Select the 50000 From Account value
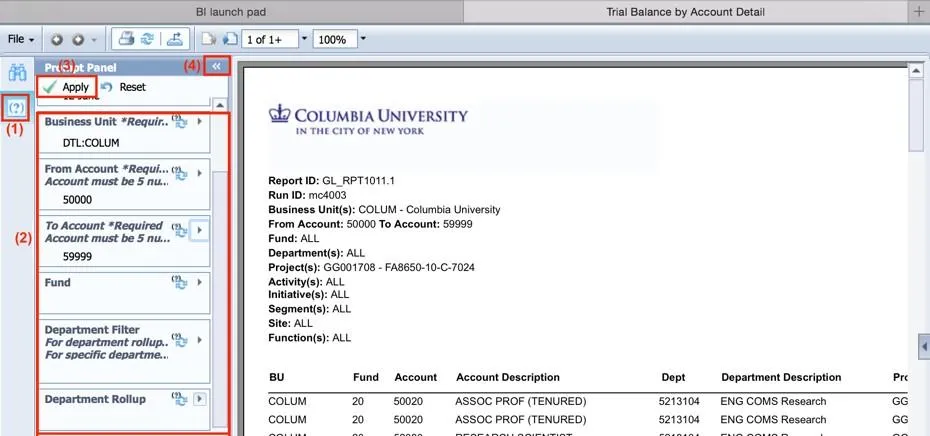Screen dimensions: 930x436 coord(78,200)
